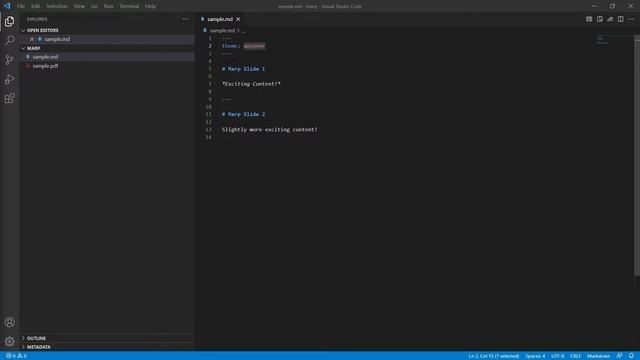The image size is (640, 360).
Task: Click the '# Marp Slide 1' heading
Action: pyautogui.click(x=243, y=69)
